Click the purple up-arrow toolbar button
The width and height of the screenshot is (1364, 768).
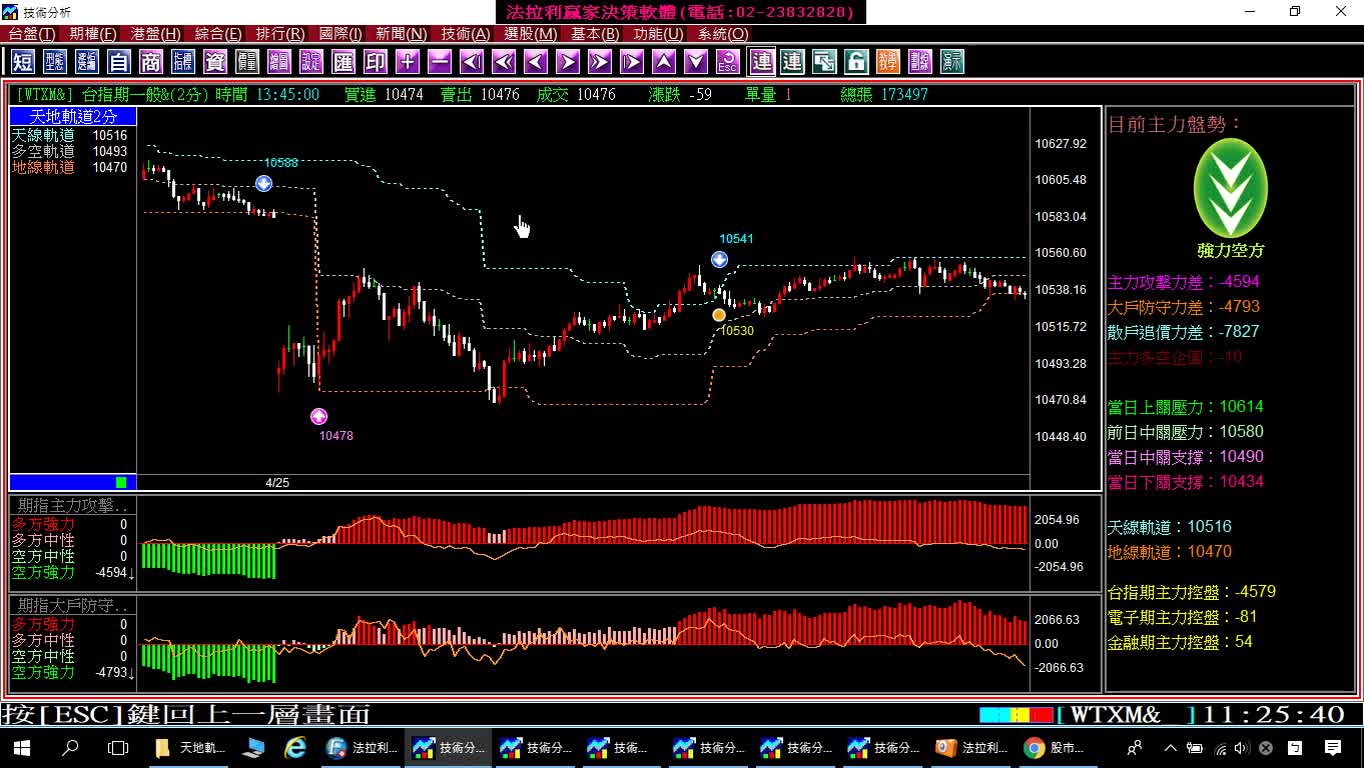(664, 62)
